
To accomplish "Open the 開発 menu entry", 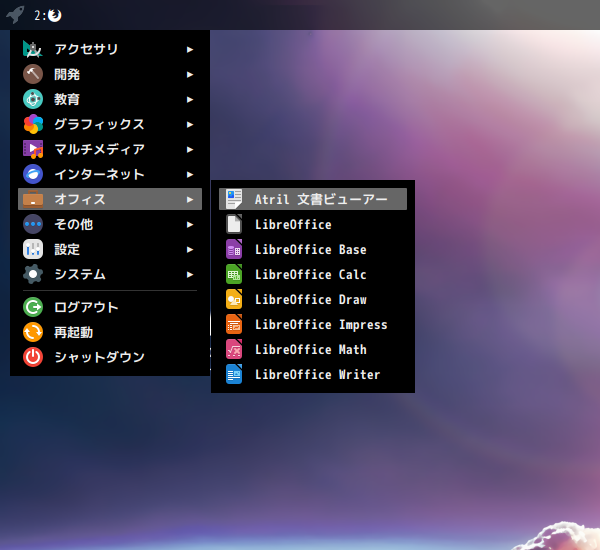I will click(x=110, y=74).
